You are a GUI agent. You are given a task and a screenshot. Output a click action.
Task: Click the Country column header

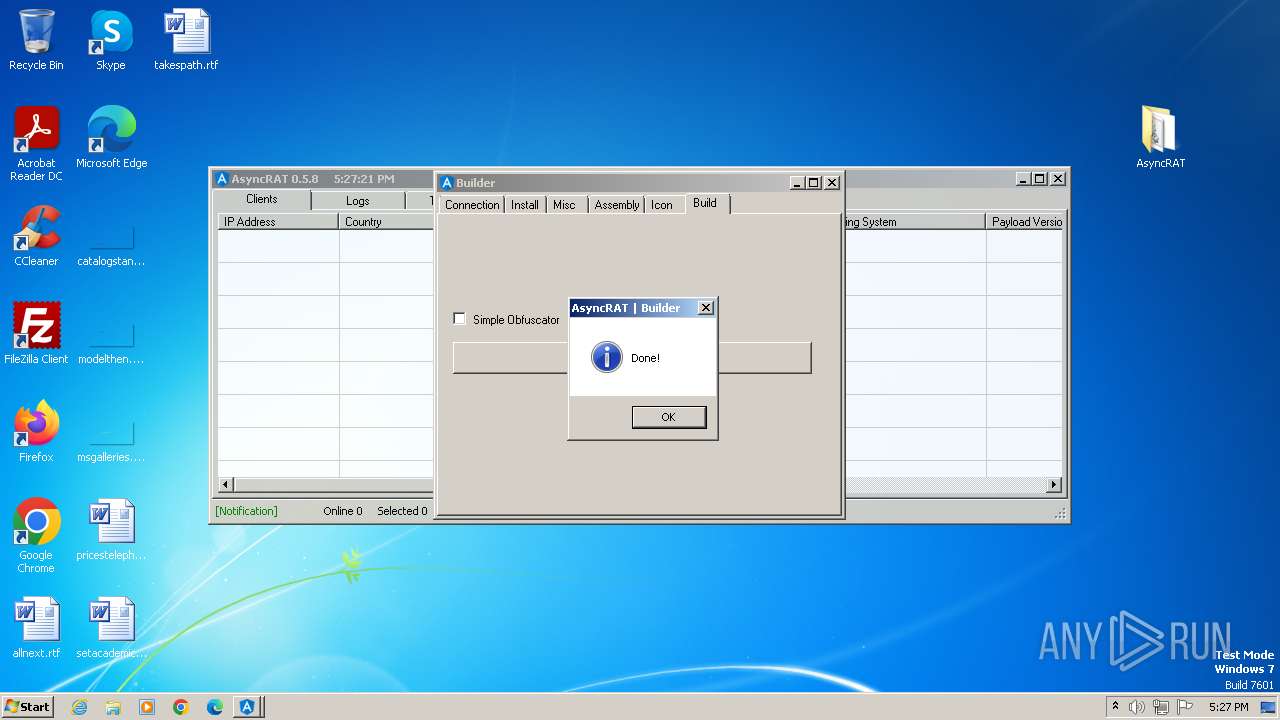click(x=386, y=222)
